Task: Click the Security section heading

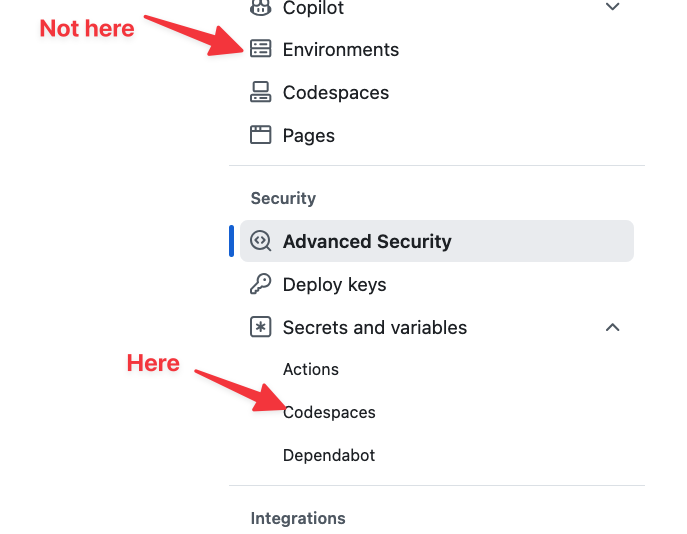Action: 283,198
